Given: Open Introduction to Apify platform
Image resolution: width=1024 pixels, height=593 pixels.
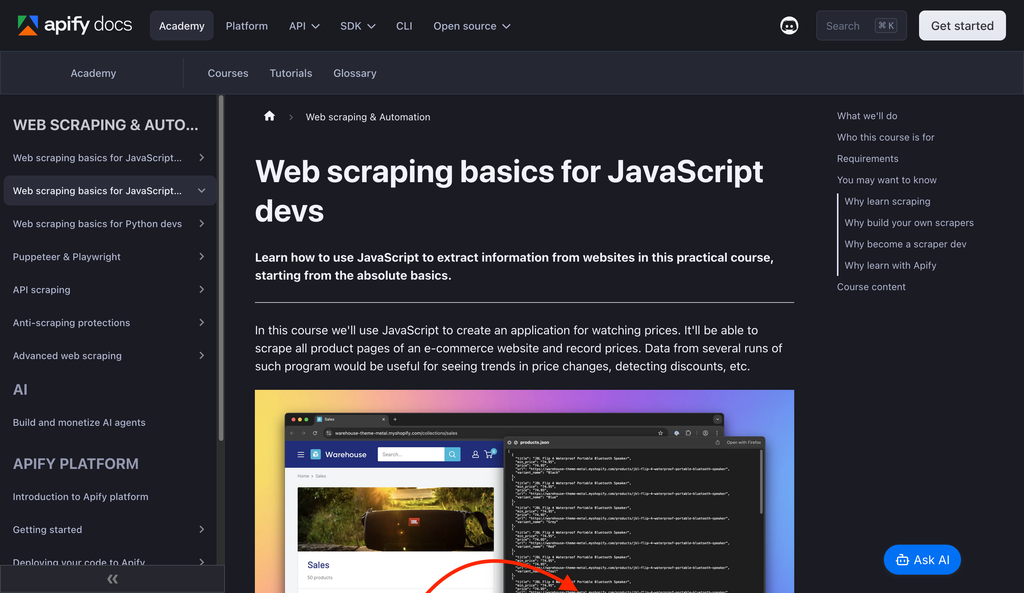Looking at the screenshot, I should coord(80,496).
